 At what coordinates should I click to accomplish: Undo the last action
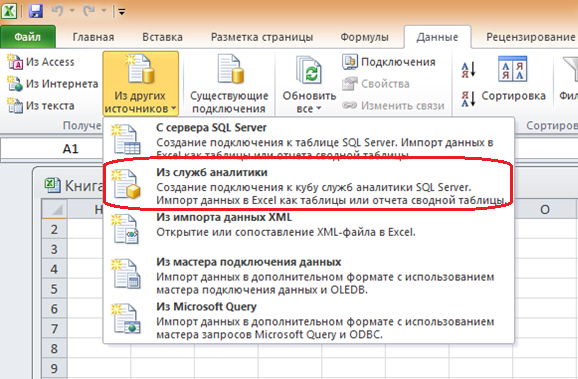[x=57, y=11]
